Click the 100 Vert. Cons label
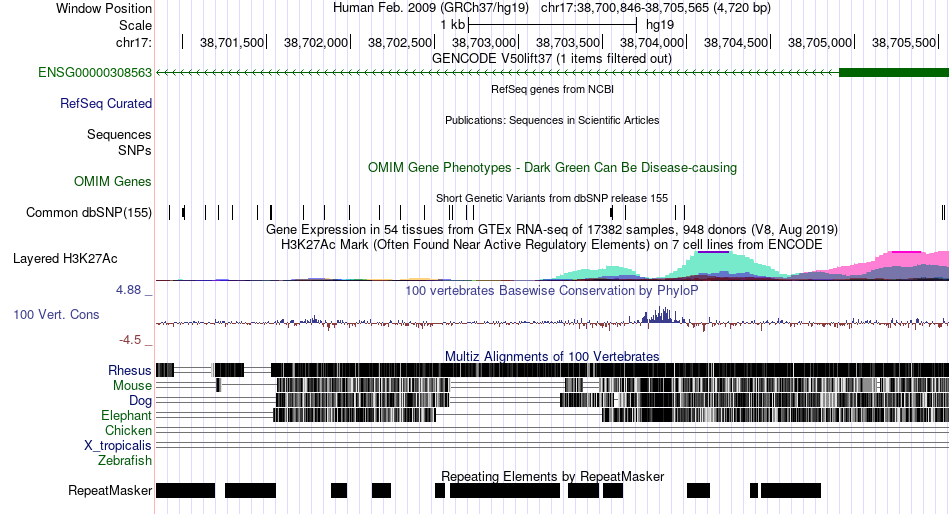 [56, 315]
